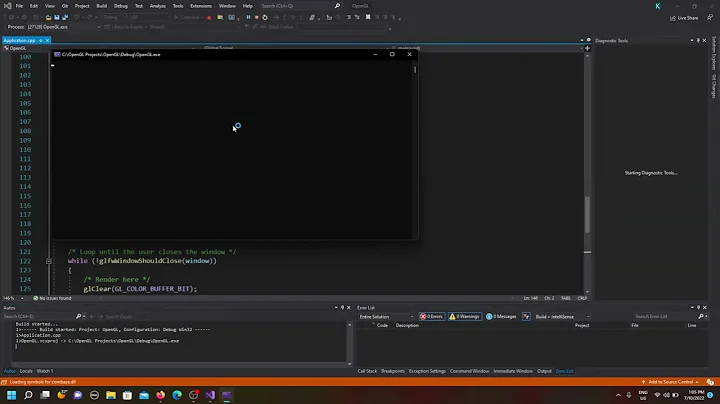Screen dimensions: 720x404
Task: Stop debugging with the red square icon
Action: [x=257, y=17]
